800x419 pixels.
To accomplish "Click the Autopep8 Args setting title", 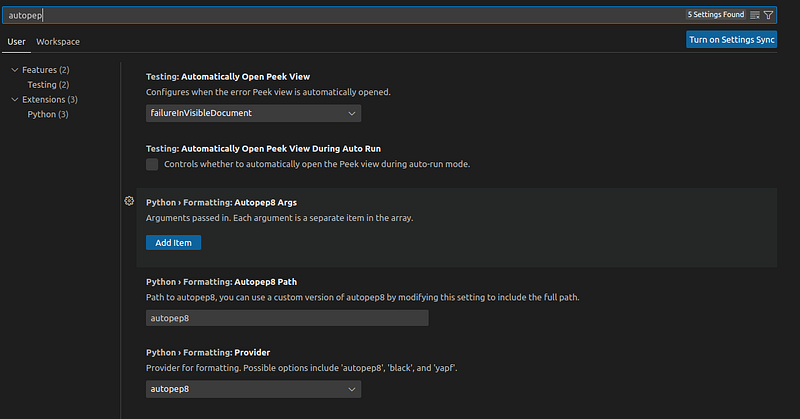I will pos(221,203).
